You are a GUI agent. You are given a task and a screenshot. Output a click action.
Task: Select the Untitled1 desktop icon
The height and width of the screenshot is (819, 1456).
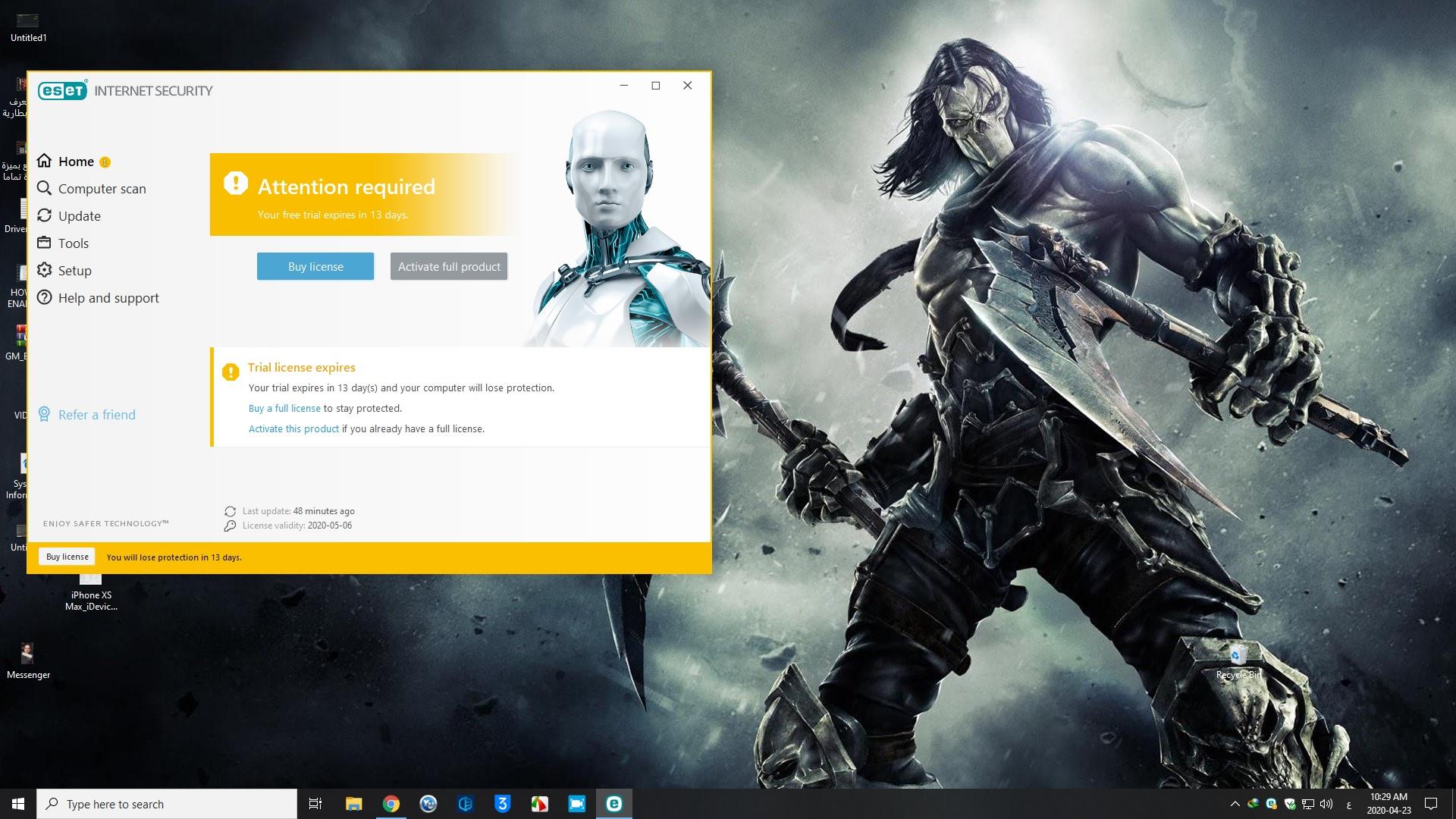[x=28, y=27]
